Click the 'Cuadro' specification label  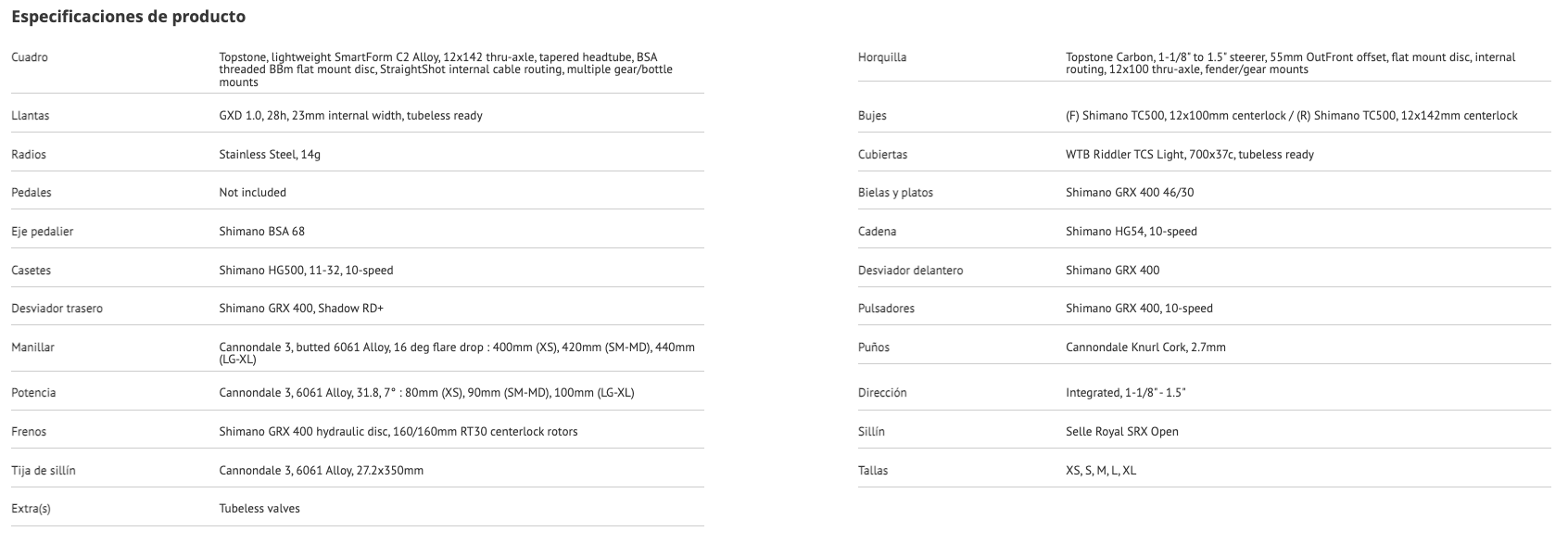[30, 57]
